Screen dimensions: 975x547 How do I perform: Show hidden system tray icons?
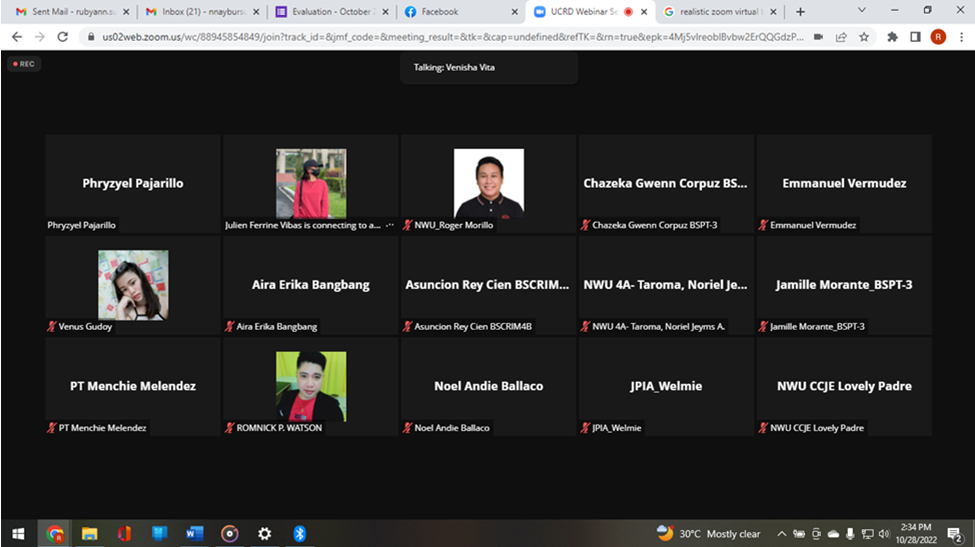pos(782,534)
